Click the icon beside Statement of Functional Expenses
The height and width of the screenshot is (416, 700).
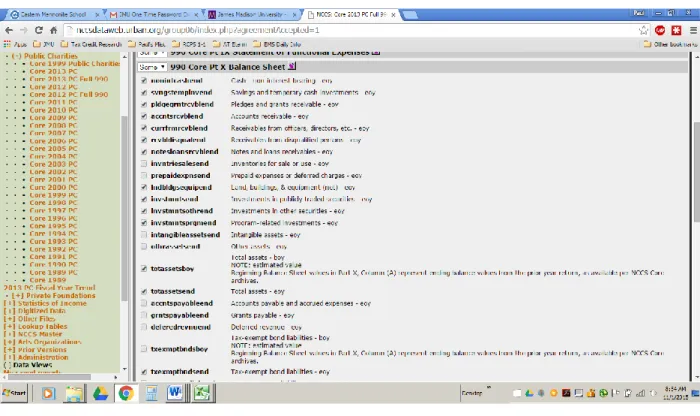tap(376, 52)
